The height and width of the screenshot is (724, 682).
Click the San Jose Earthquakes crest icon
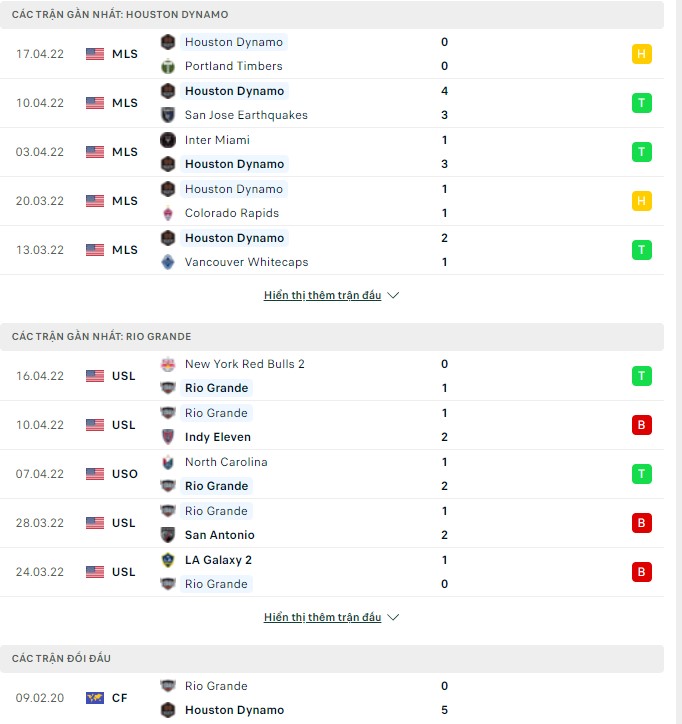point(168,115)
